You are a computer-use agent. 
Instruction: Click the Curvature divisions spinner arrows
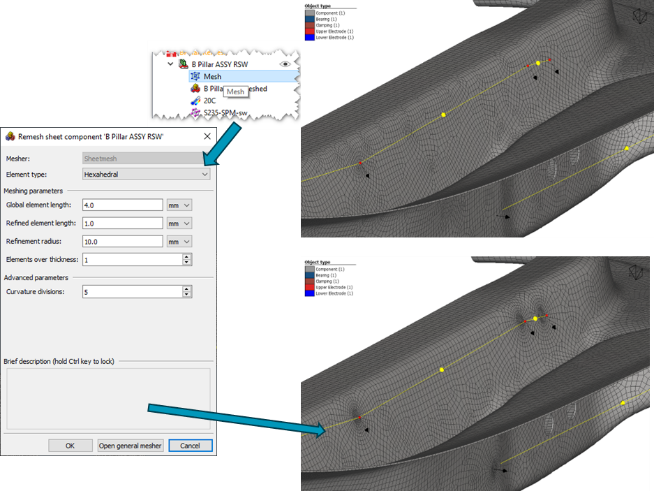click(186, 292)
